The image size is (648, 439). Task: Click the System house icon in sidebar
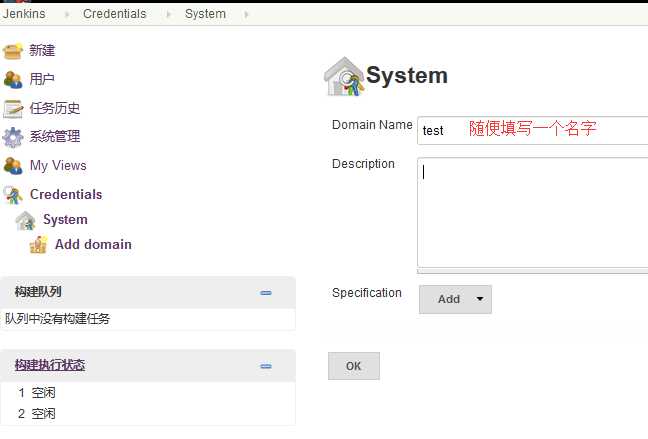25,220
